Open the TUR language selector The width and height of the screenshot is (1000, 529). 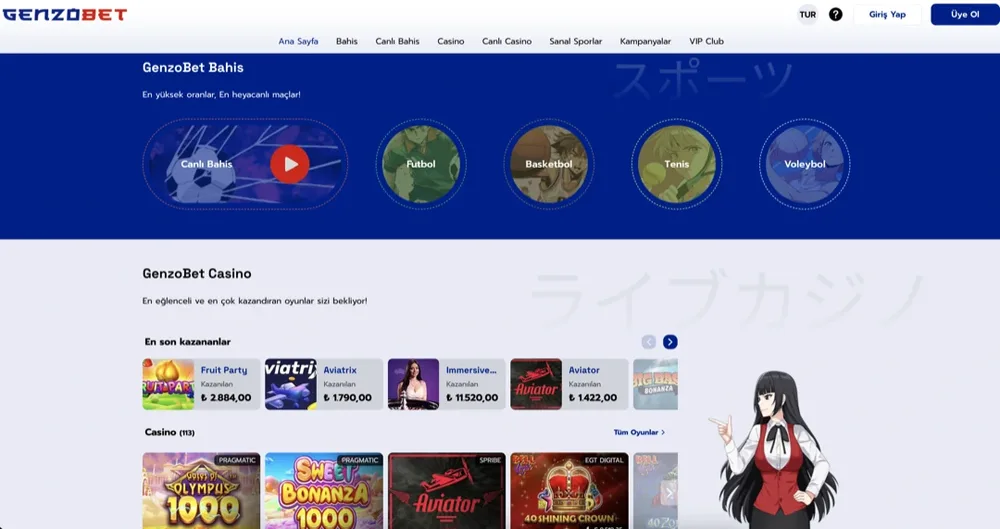click(x=808, y=14)
